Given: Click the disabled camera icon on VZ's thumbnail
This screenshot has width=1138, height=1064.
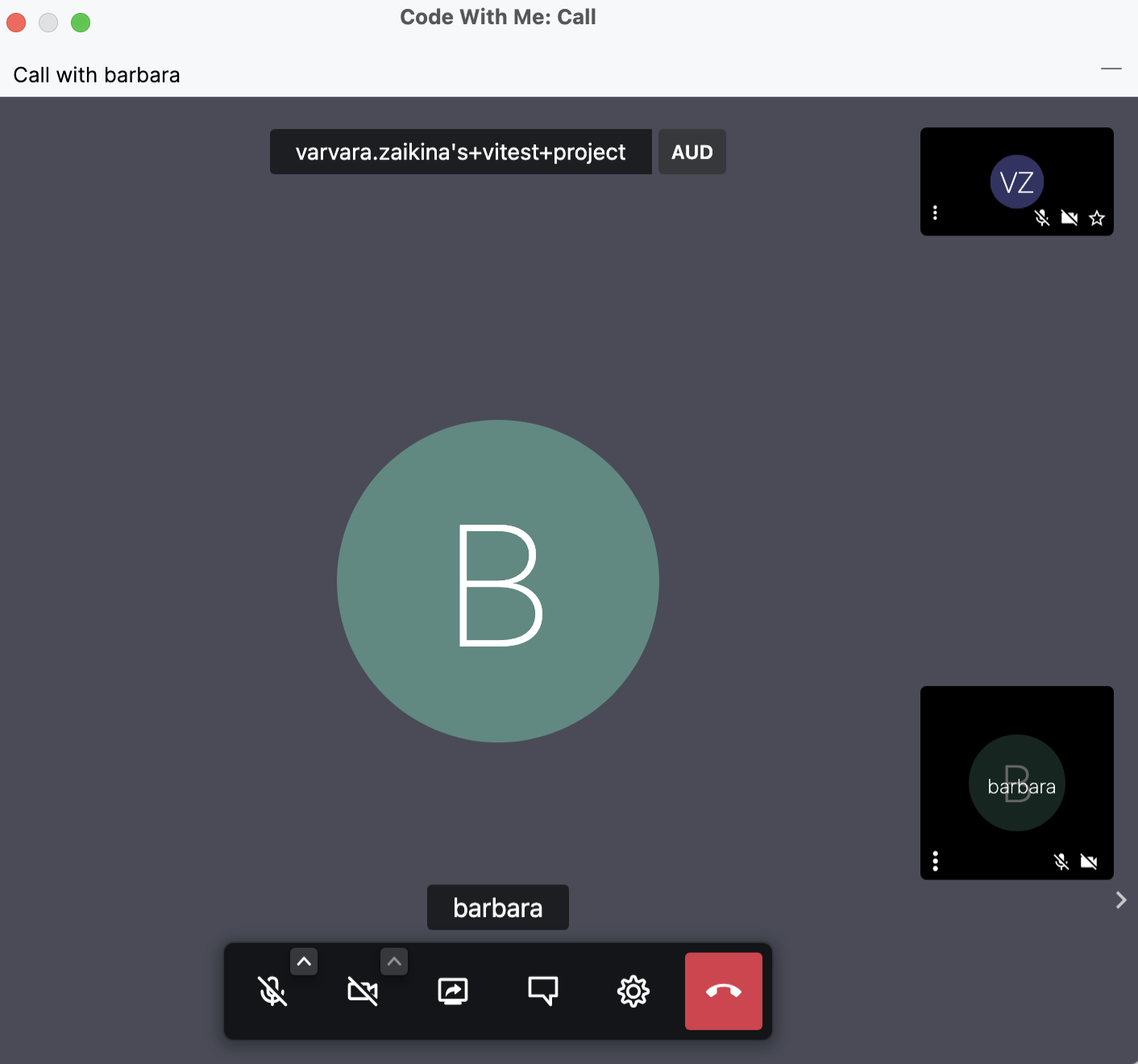Looking at the screenshot, I should (x=1069, y=218).
